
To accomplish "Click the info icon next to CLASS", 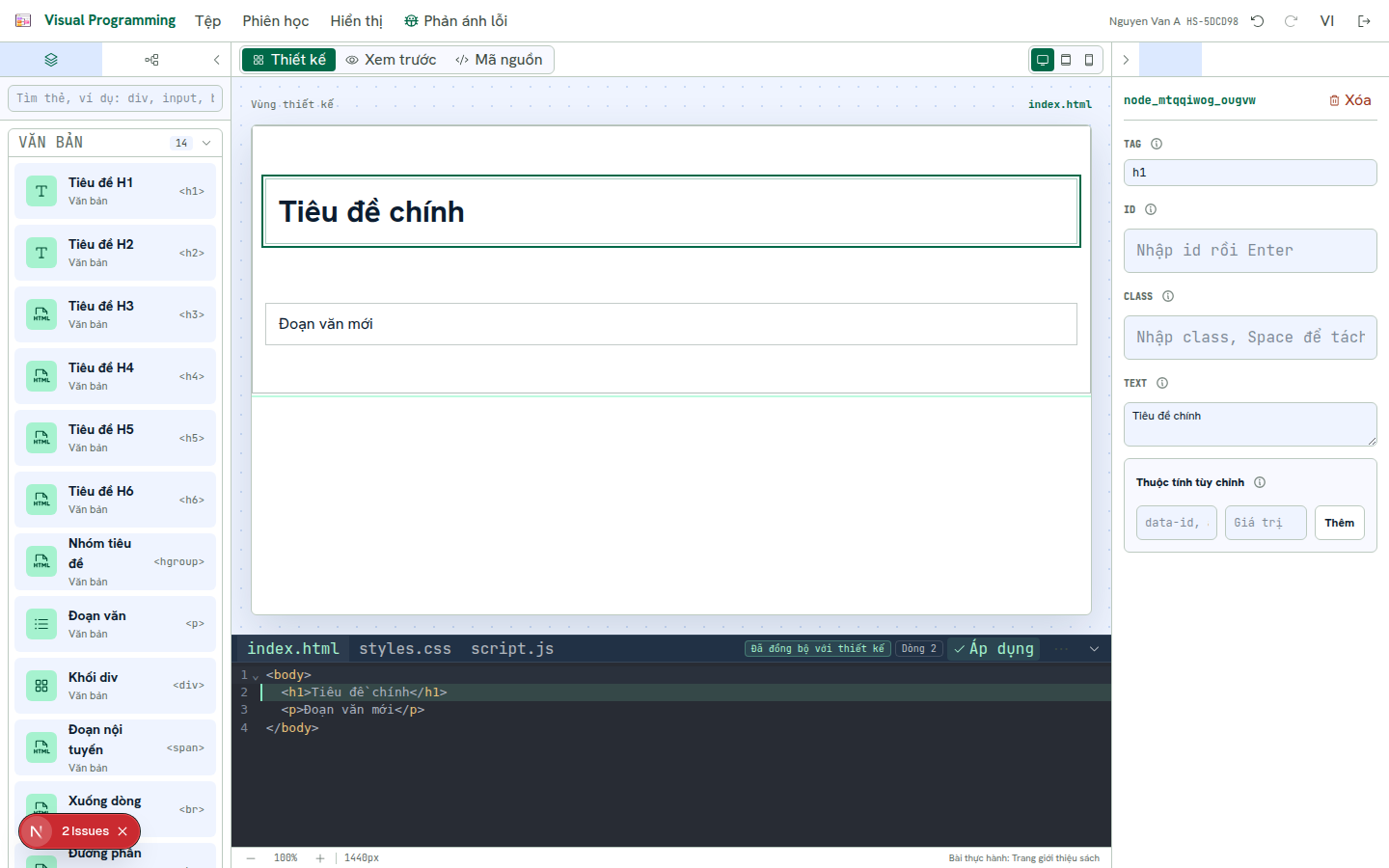I will click(x=1168, y=296).
